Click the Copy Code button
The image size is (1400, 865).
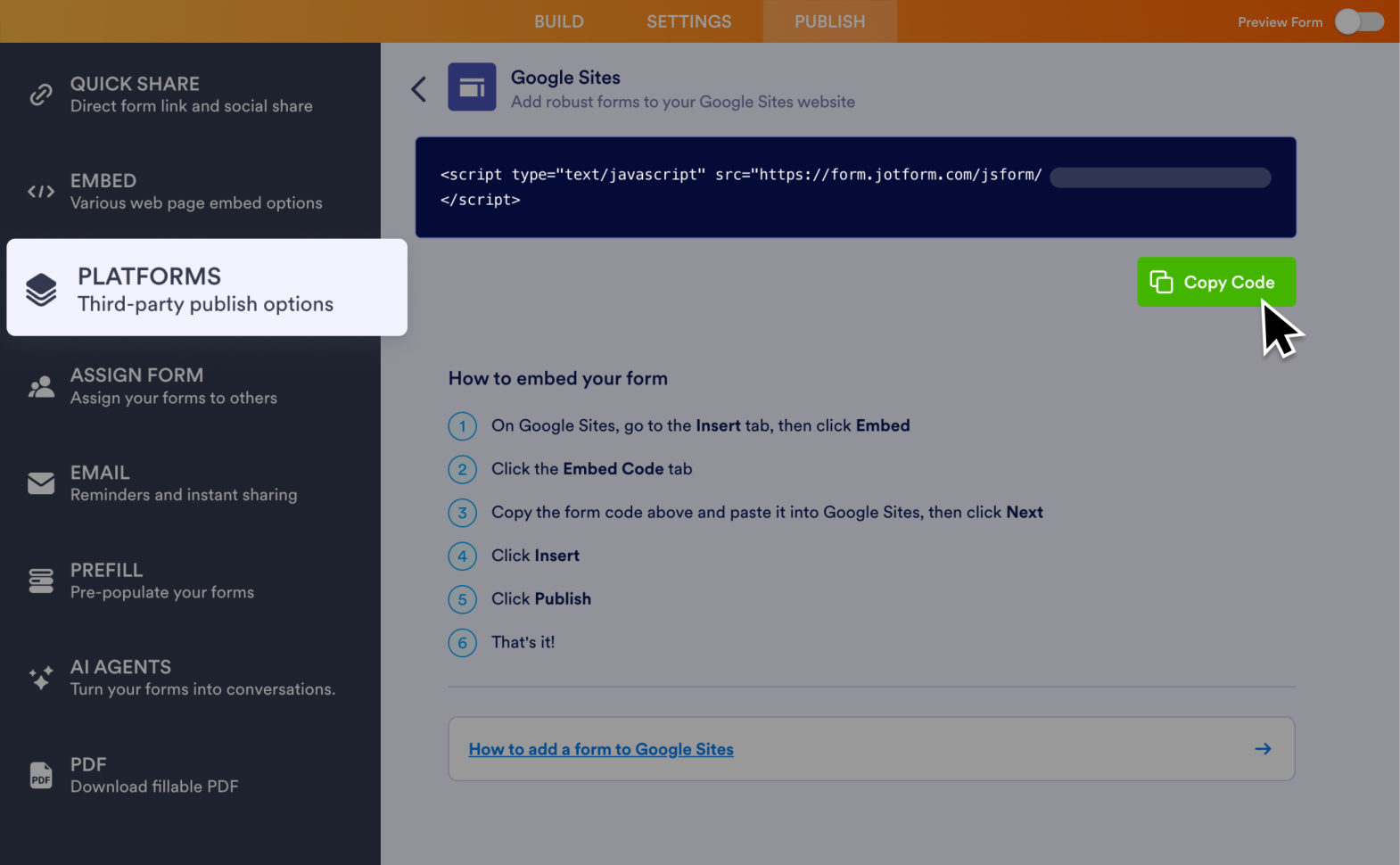tap(1215, 282)
